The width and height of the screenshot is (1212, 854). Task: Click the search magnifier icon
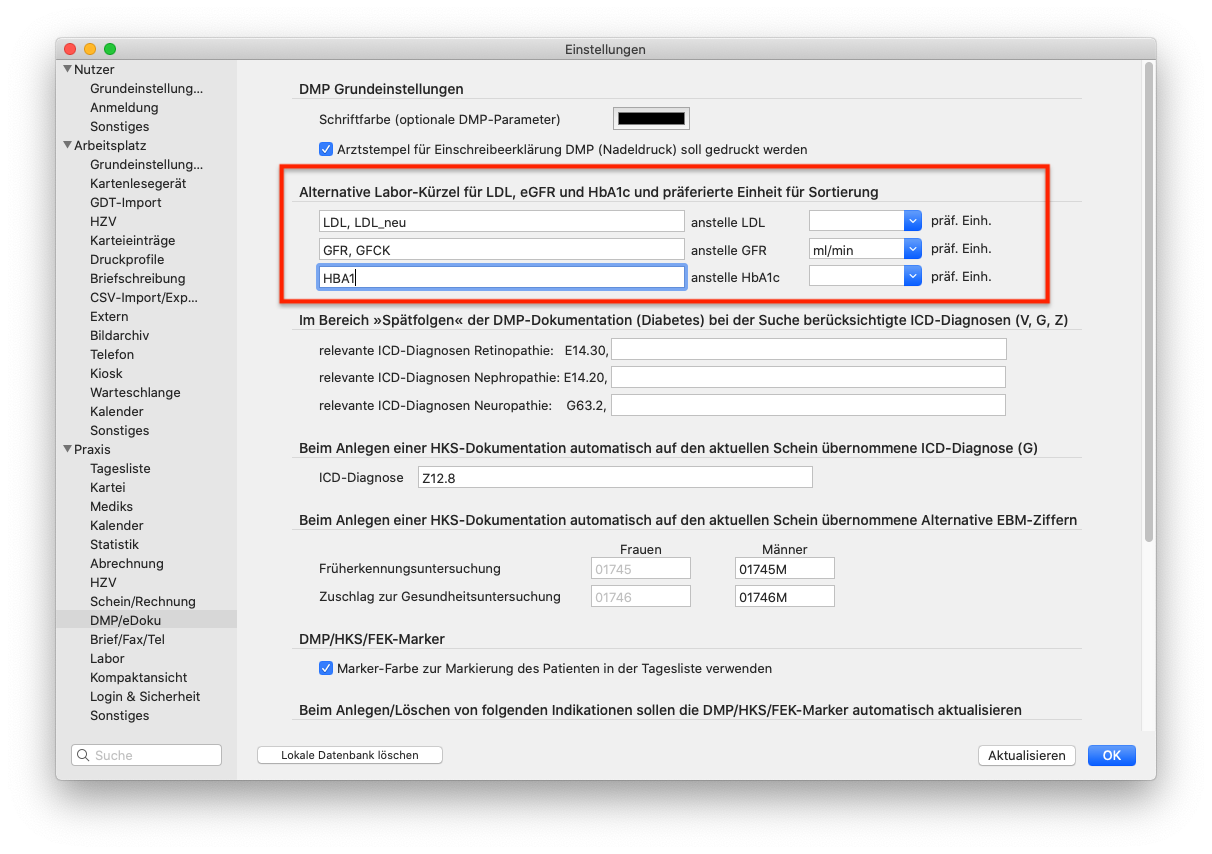pyautogui.click(x=84, y=755)
